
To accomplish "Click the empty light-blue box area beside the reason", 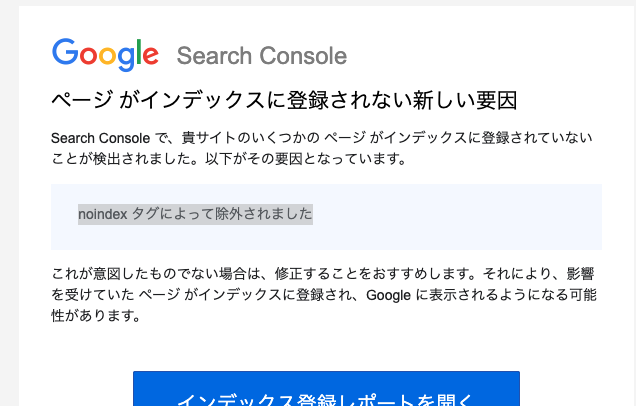I will (x=457, y=217).
